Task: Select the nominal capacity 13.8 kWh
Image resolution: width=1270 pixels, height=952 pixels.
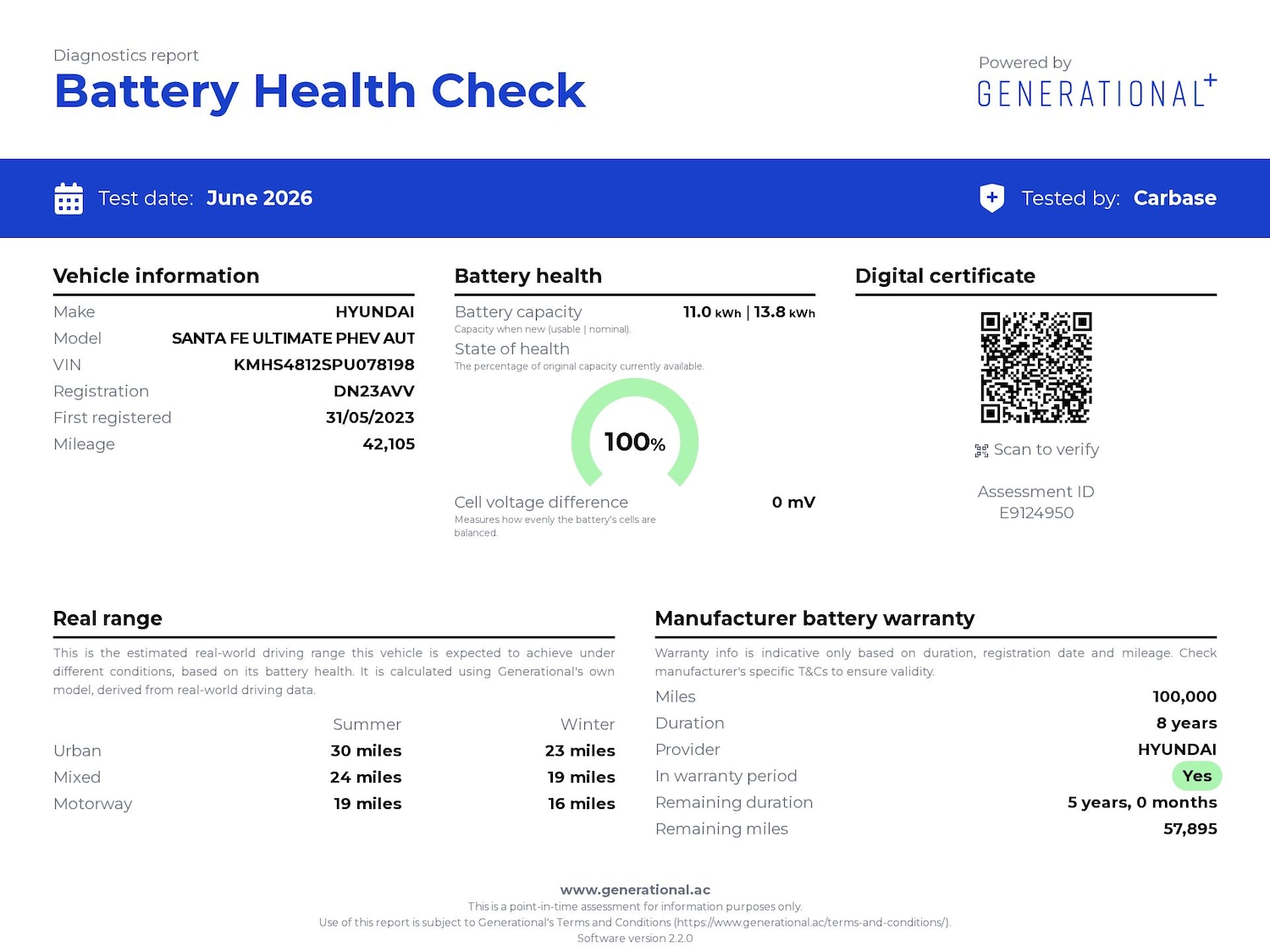Action: coord(785,312)
